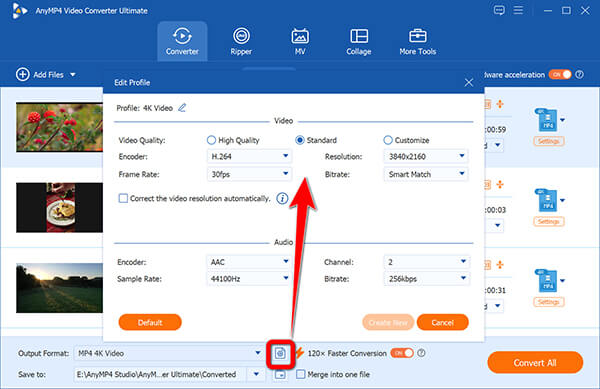
Task: Click the Cancel button
Action: pos(442,322)
